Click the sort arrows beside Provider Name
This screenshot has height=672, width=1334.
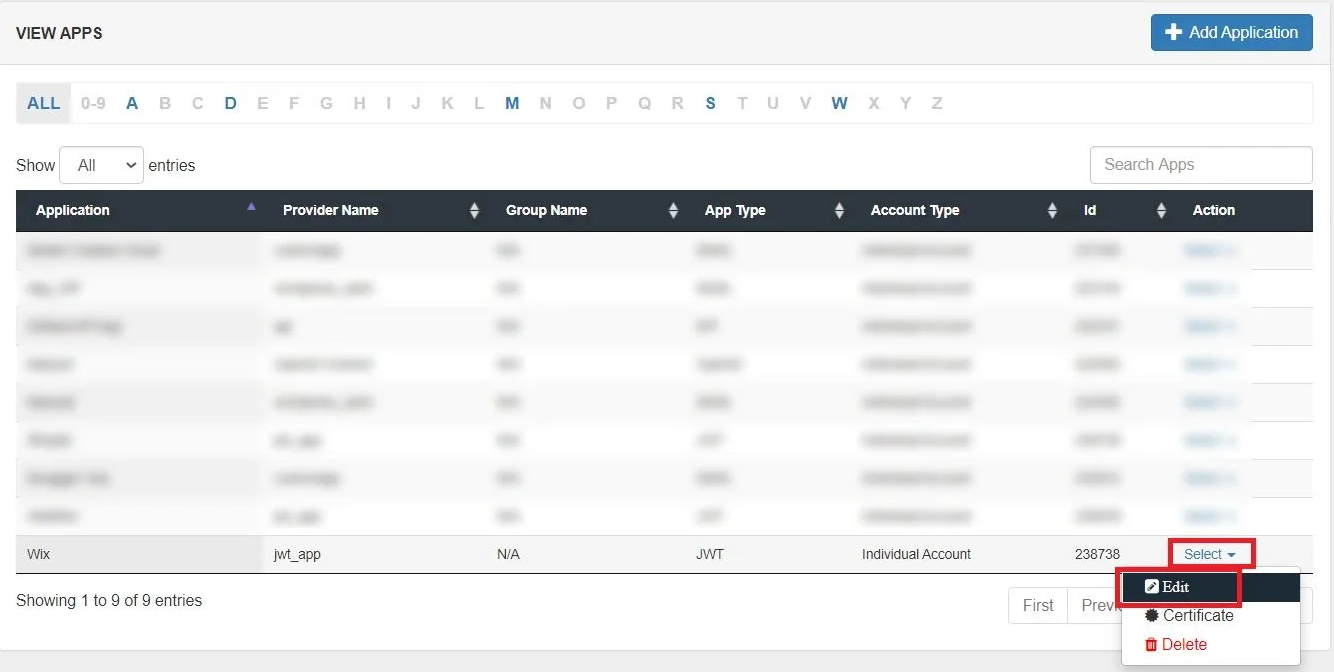pyautogui.click(x=474, y=210)
